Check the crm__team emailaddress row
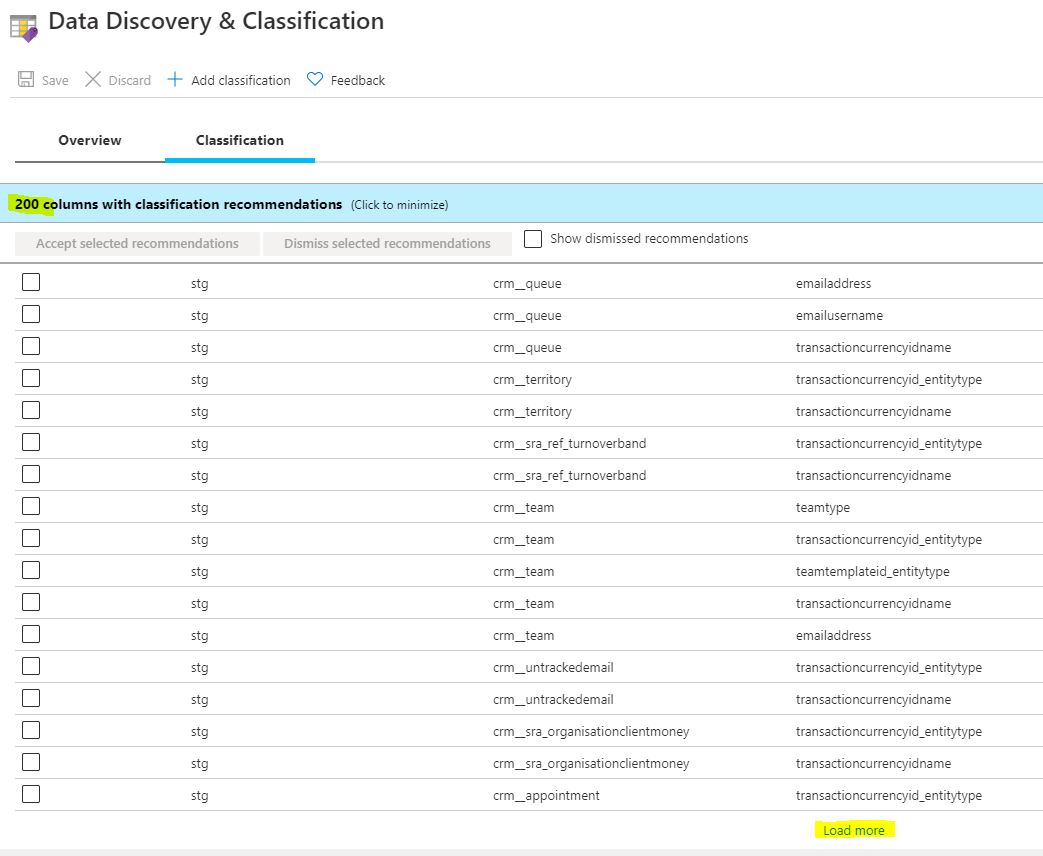This screenshot has width=1043, height=856. click(30, 634)
